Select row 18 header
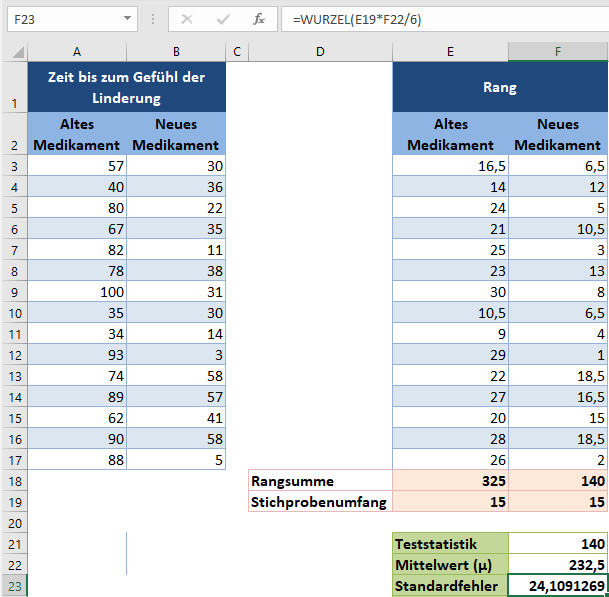 coord(14,481)
